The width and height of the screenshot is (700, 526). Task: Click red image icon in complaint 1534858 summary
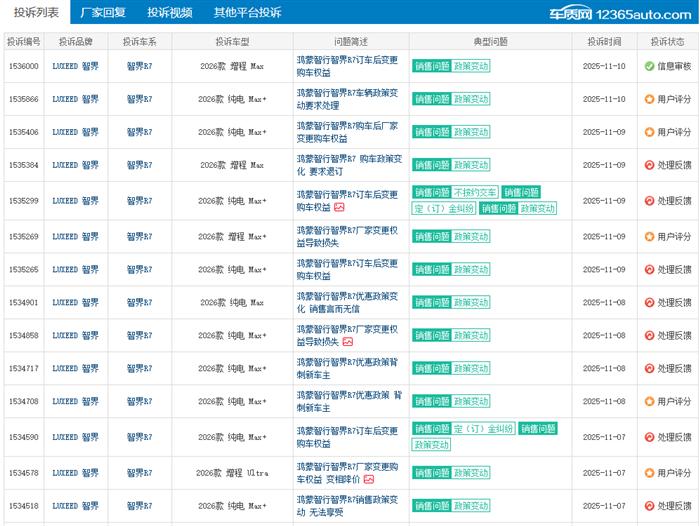pos(347,342)
